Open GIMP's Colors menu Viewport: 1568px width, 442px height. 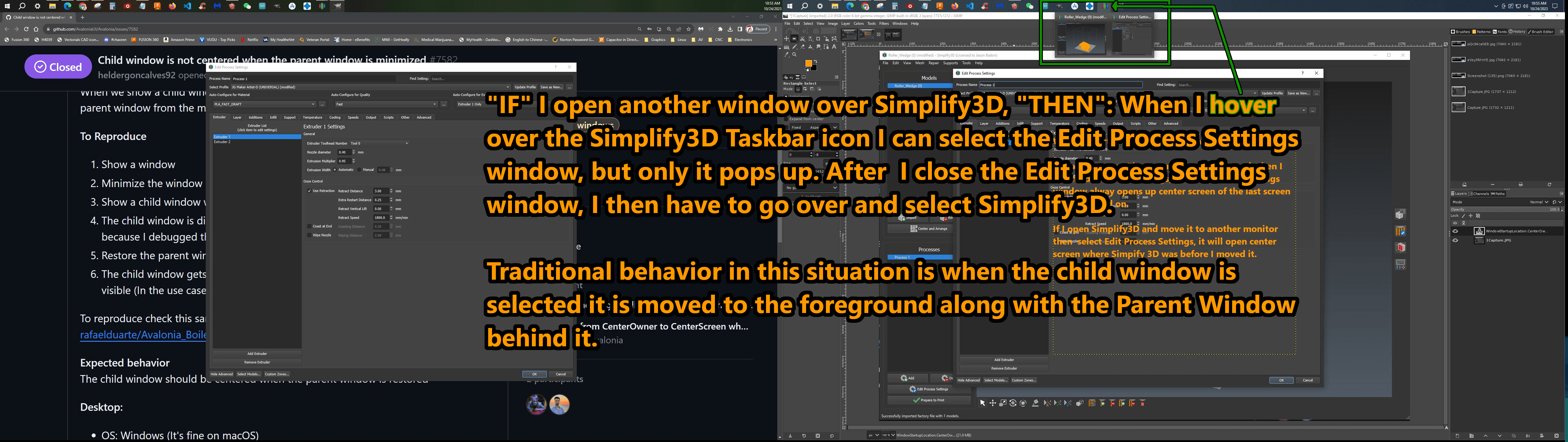[x=858, y=24]
